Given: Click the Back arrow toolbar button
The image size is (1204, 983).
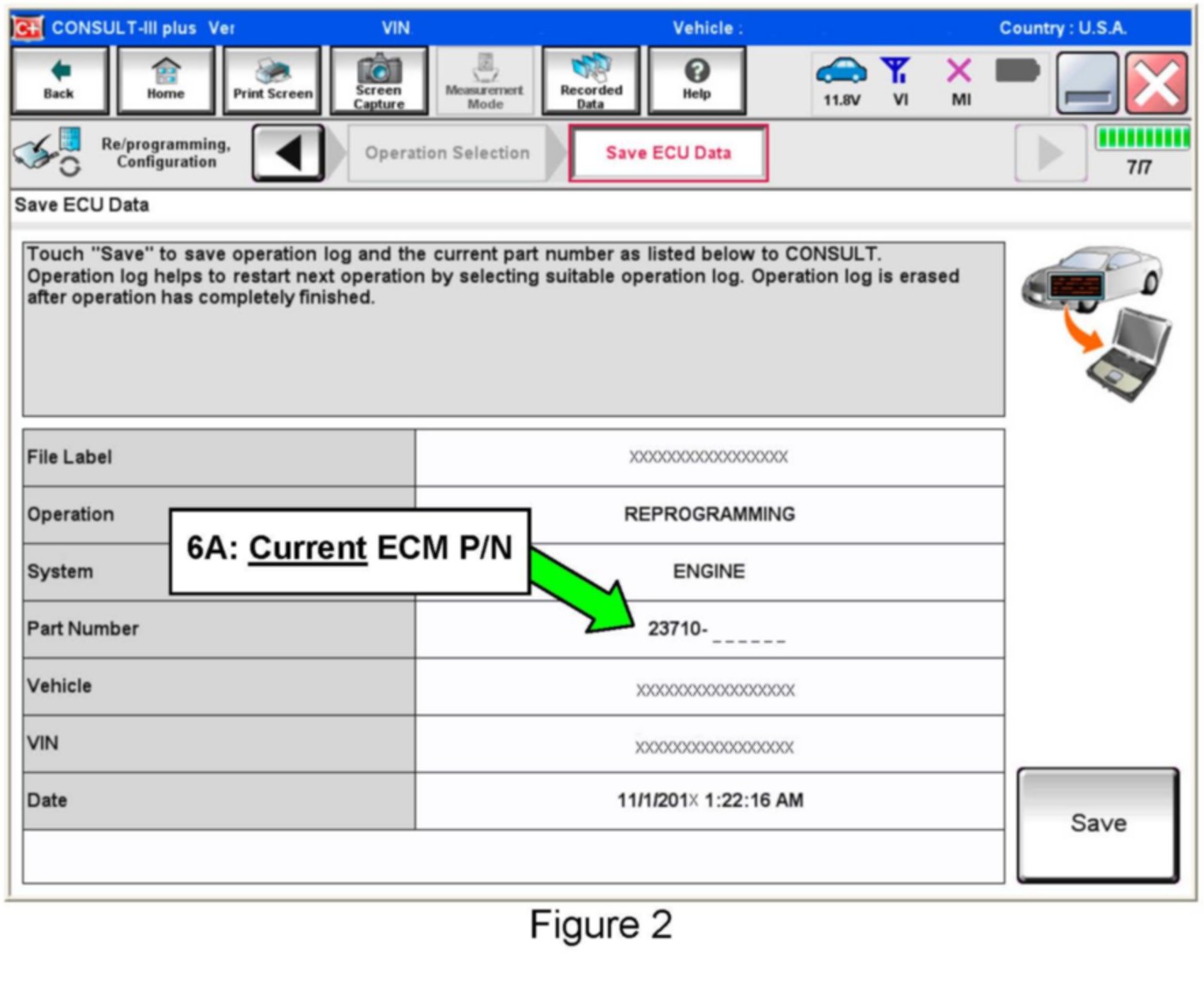Looking at the screenshot, I should [x=59, y=80].
